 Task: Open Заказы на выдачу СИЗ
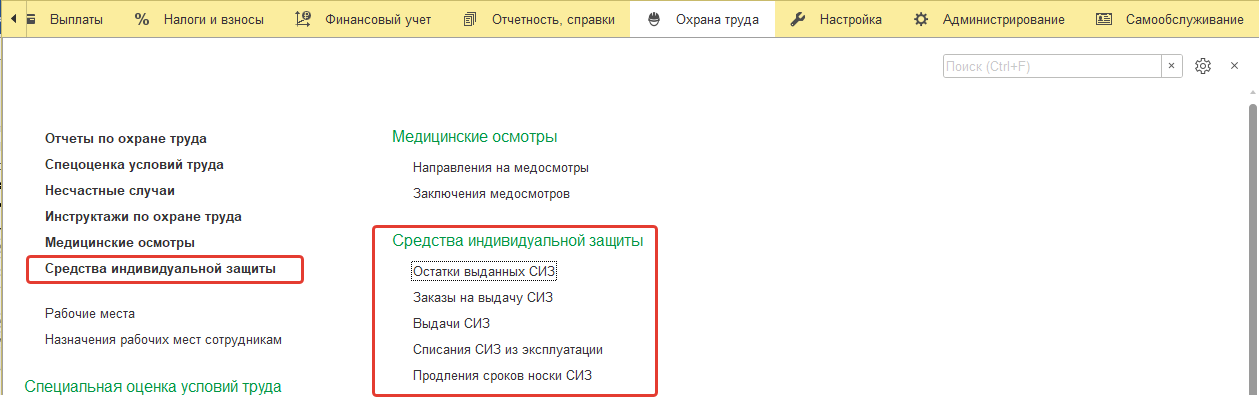pyautogui.click(x=483, y=297)
